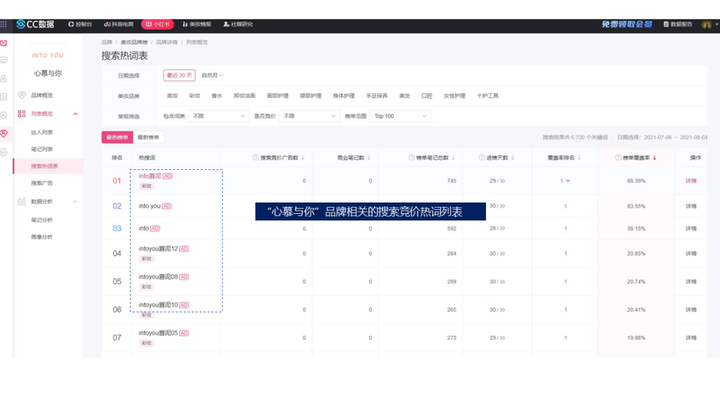This screenshot has height=405, width=720.
Task: Select the 最近 30 天 date option
Action: [179, 75]
